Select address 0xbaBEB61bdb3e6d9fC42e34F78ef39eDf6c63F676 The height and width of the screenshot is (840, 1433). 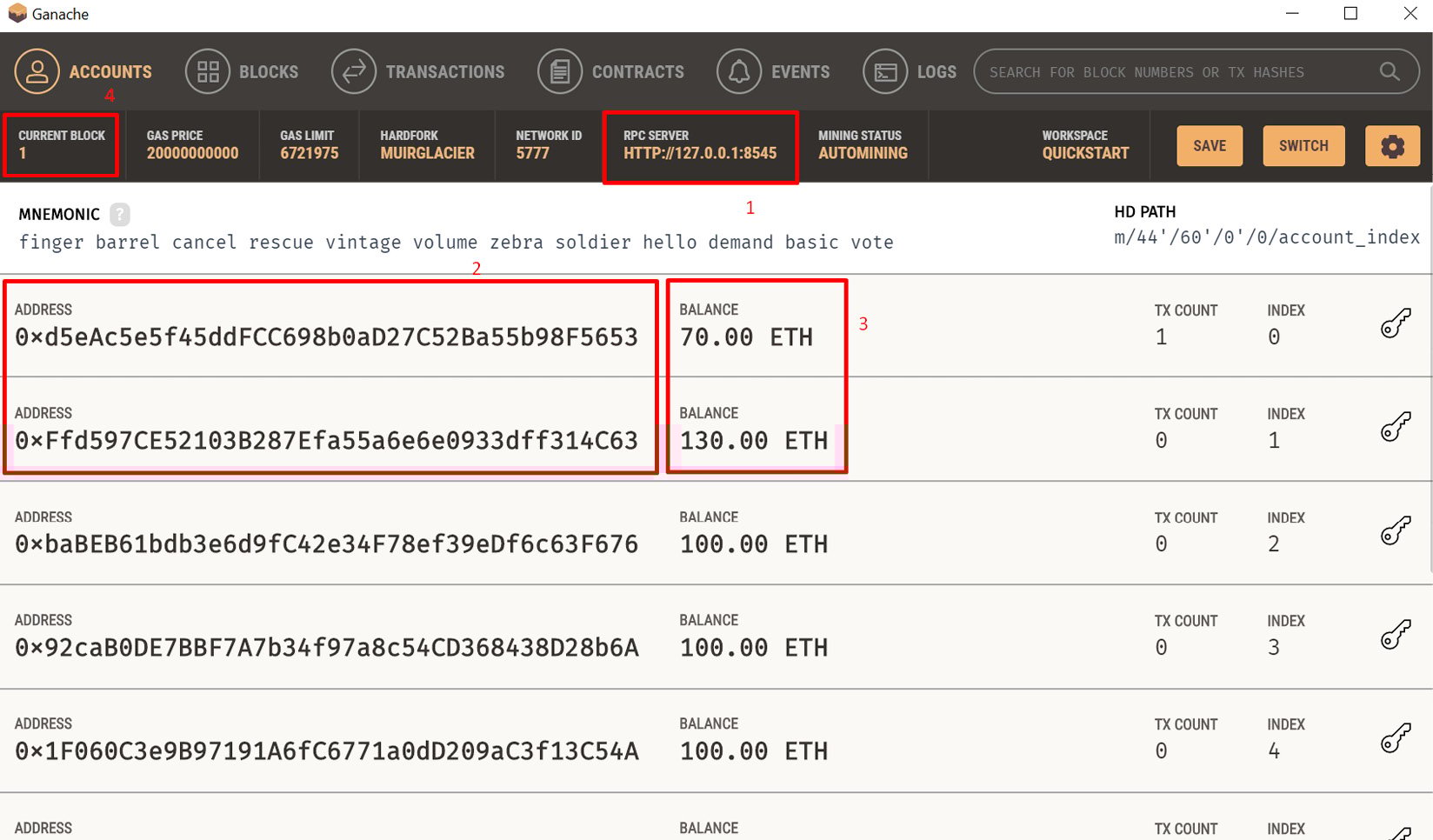coord(327,544)
